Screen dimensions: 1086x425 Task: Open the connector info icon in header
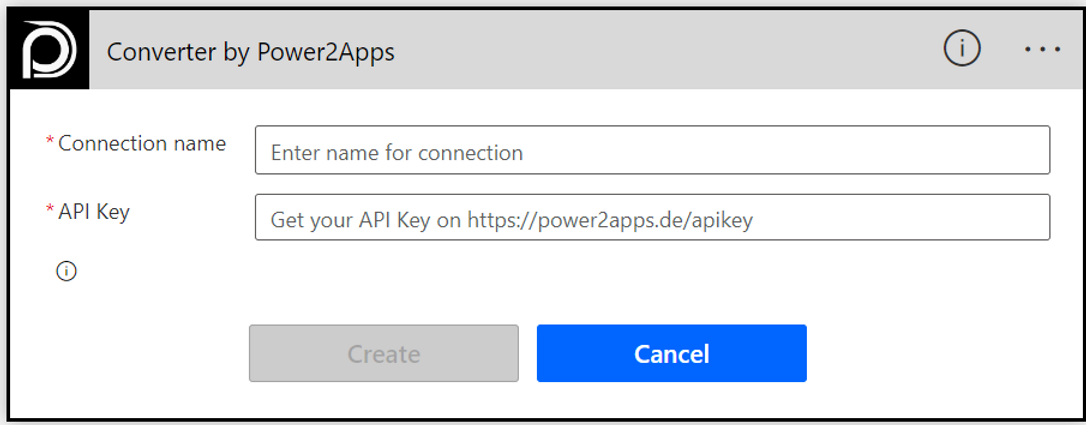coord(962,49)
